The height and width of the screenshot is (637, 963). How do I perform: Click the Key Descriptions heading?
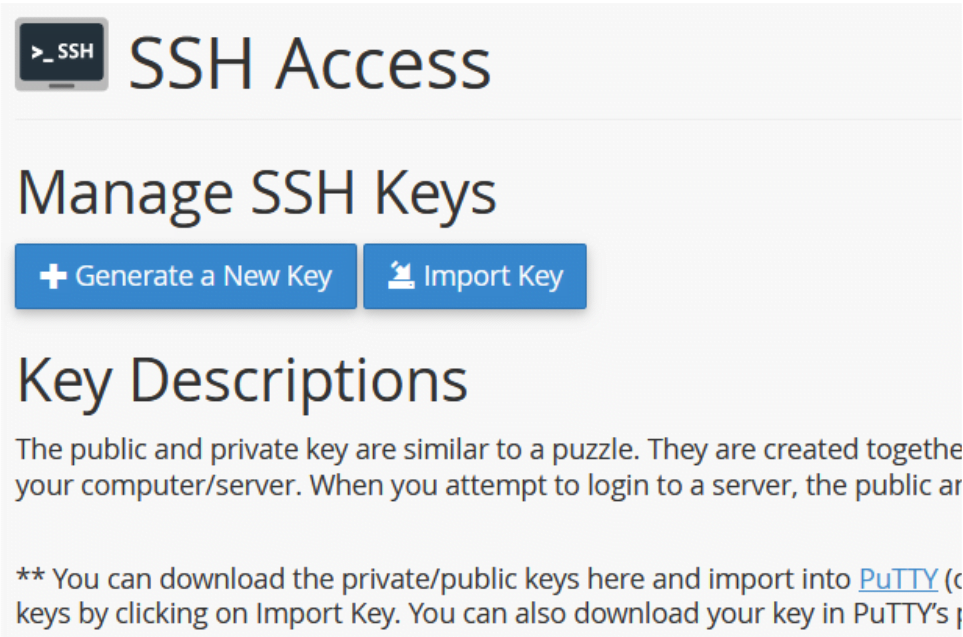pos(243,379)
